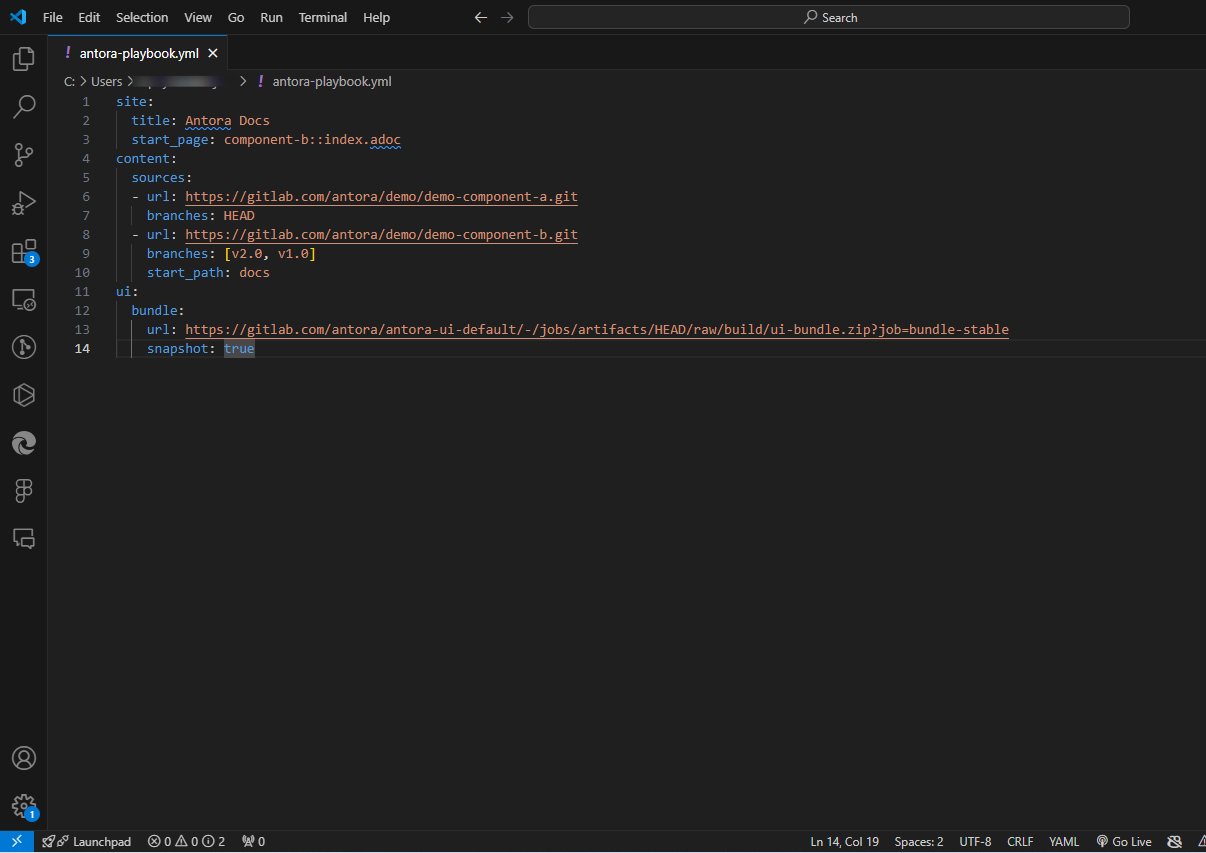Click '[v2.0, v1.0]' branches value
Screen dimensions: 1206x853
pos(270,254)
